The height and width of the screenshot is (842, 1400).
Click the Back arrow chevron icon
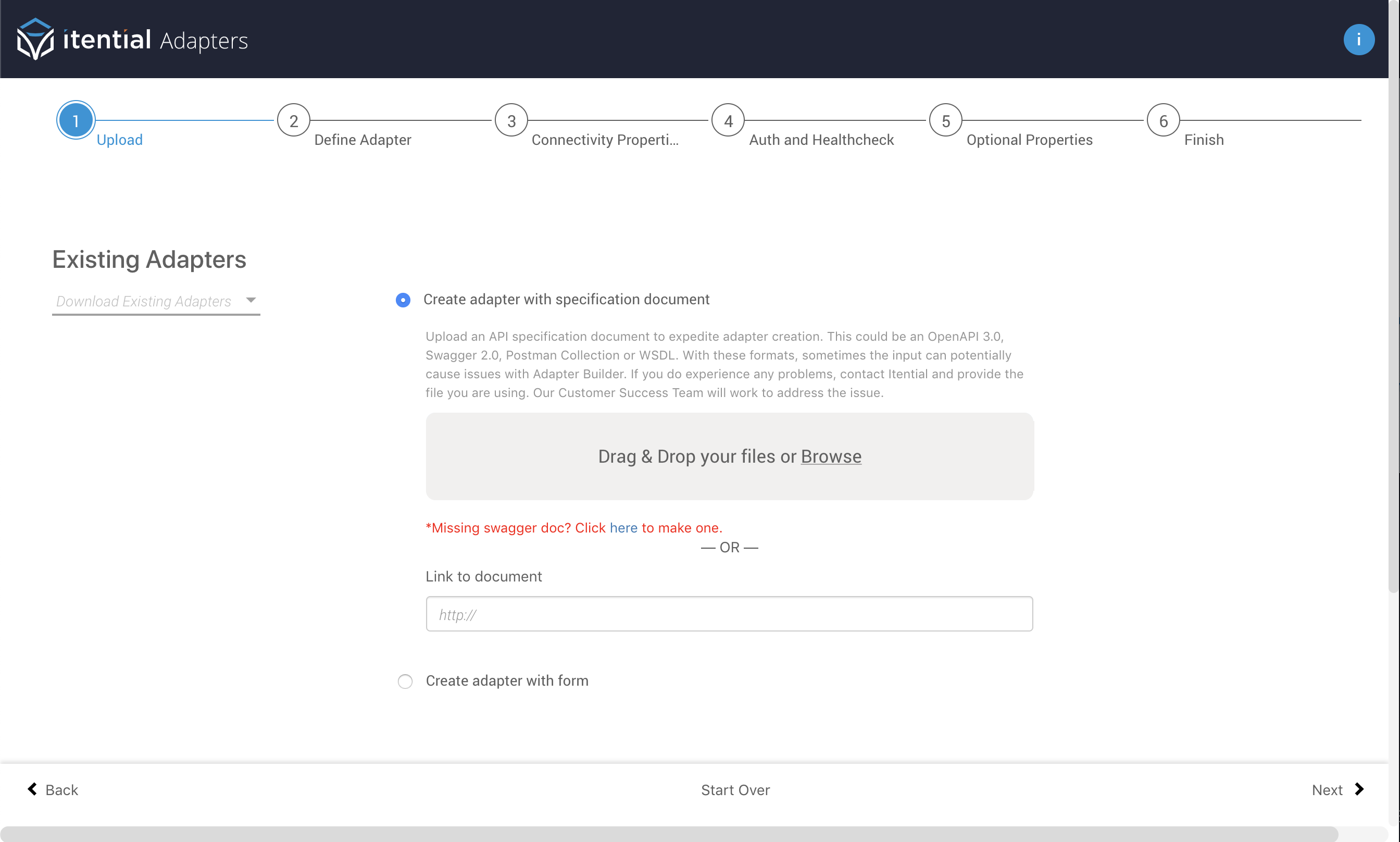coord(32,789)
